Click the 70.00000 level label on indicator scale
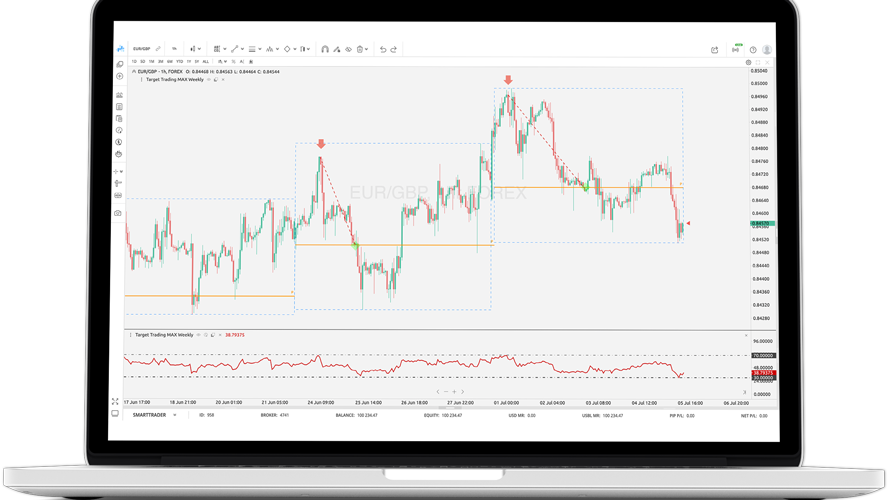The height and width of the screenshot is (500, 888). pos(763,355)
